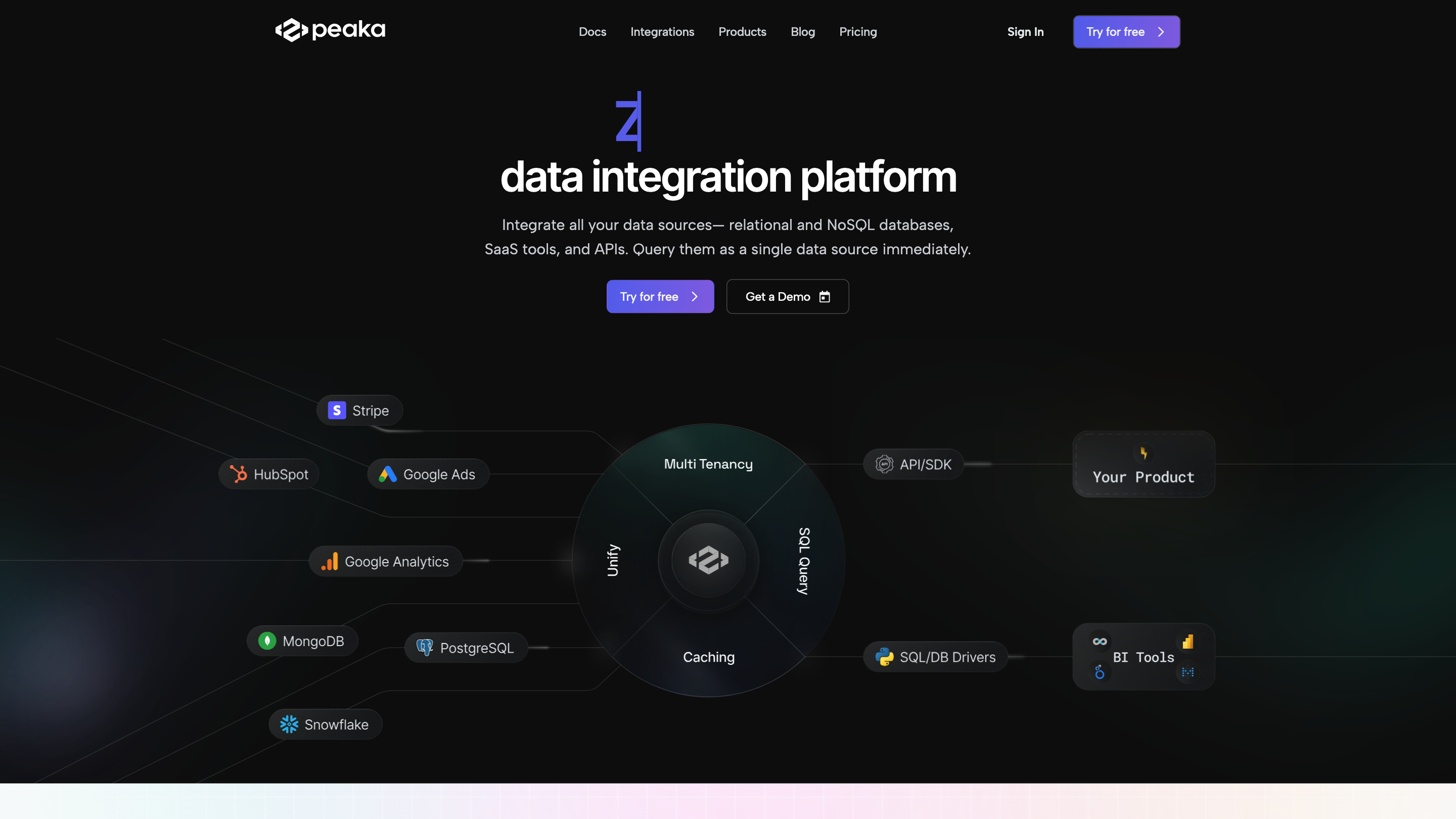Click the BI Tools card text
1456x819 pixels.
[1144, 657]
